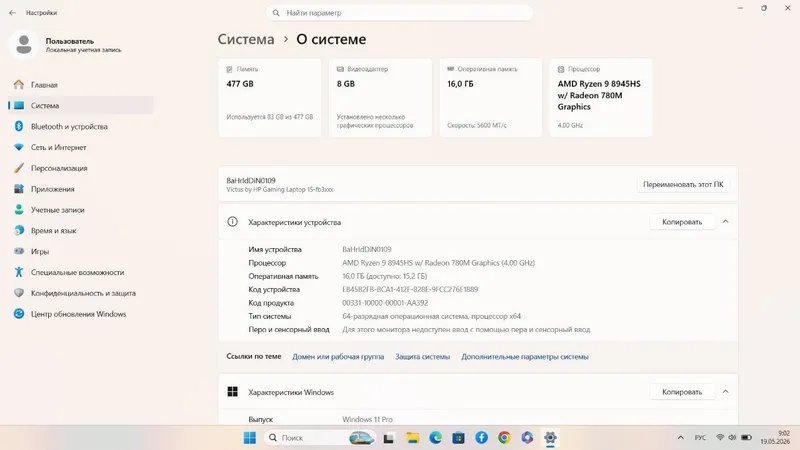Open the Wi-Fi network tray icon
The image size is (800, 450).
720,438
